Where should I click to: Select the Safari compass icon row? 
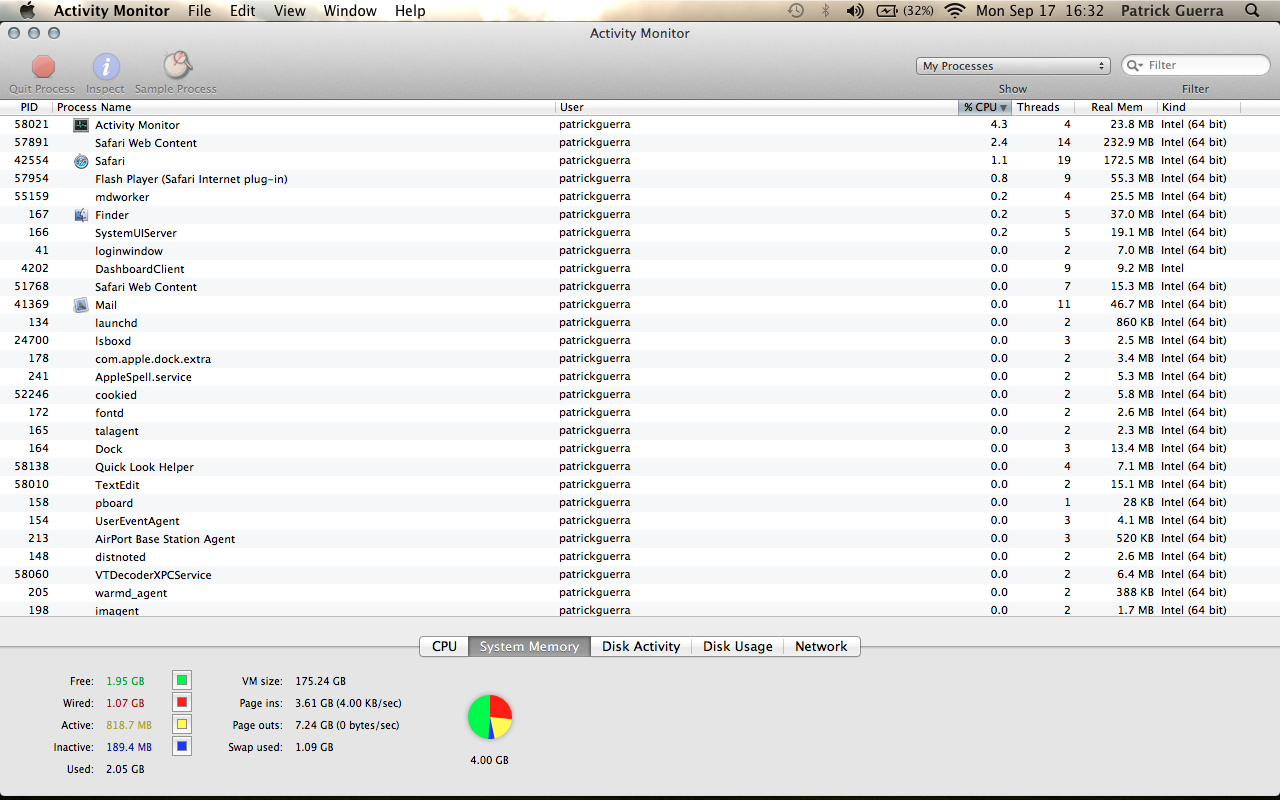(x=81, y=161)
